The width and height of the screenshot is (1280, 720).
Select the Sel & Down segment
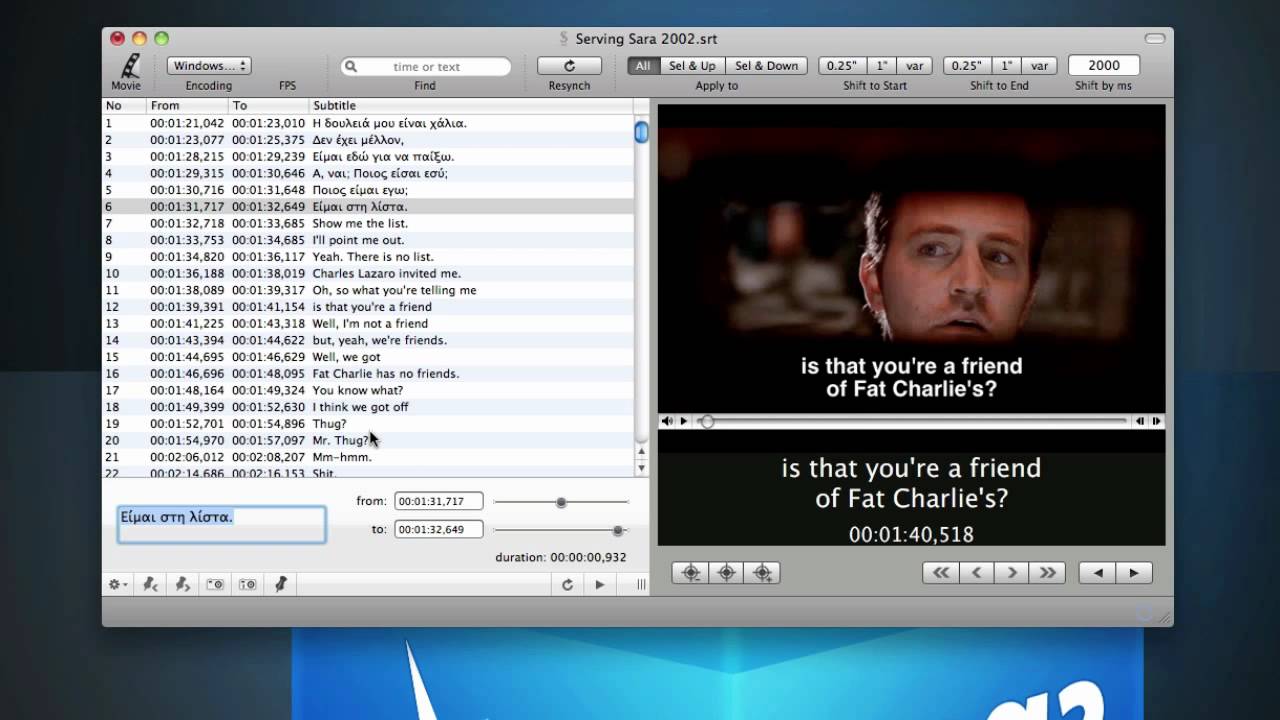coord(767,66)
